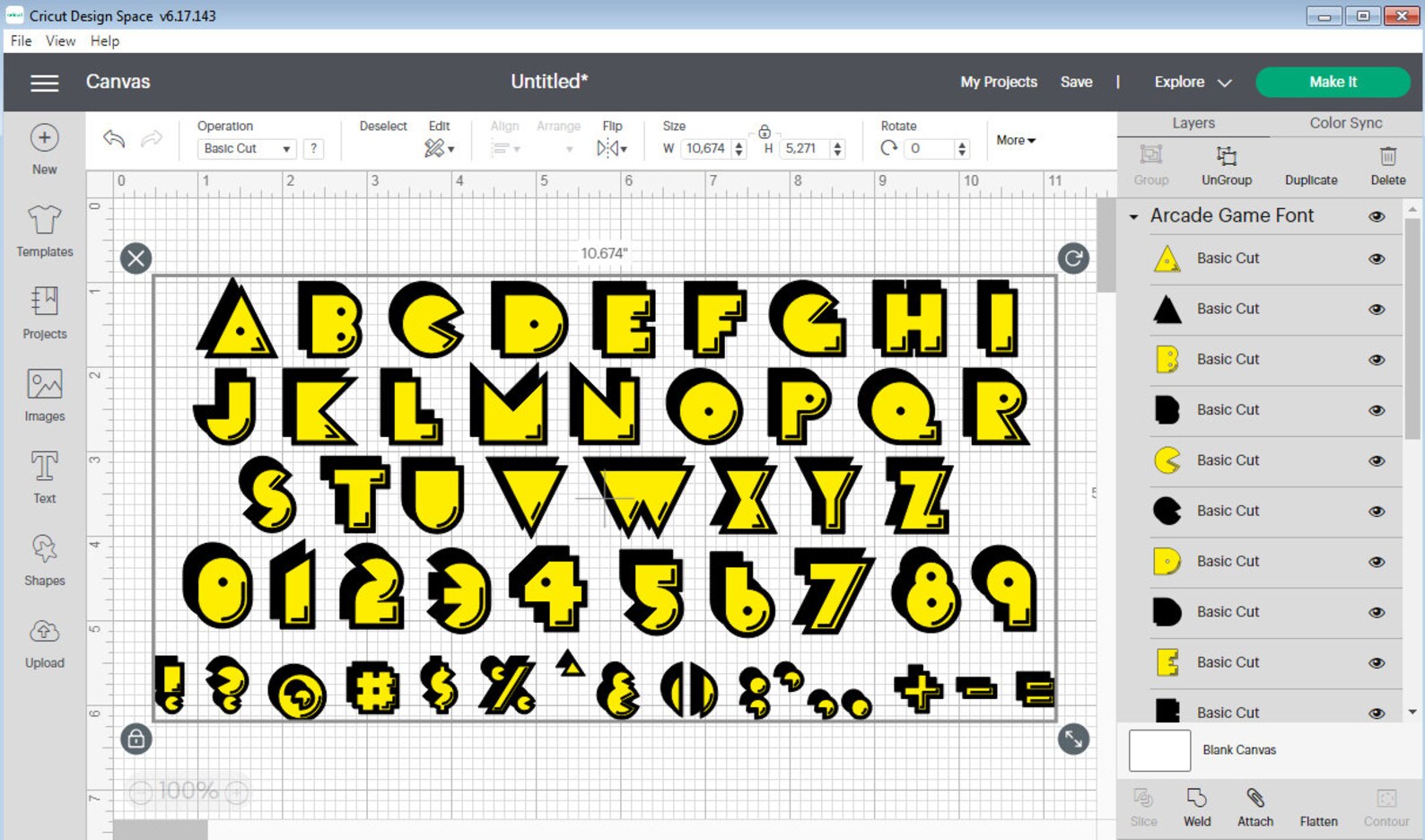This screenshot has height=840, width=1425.
Task: Click the operation help question mark
Action: click(313, 149)
